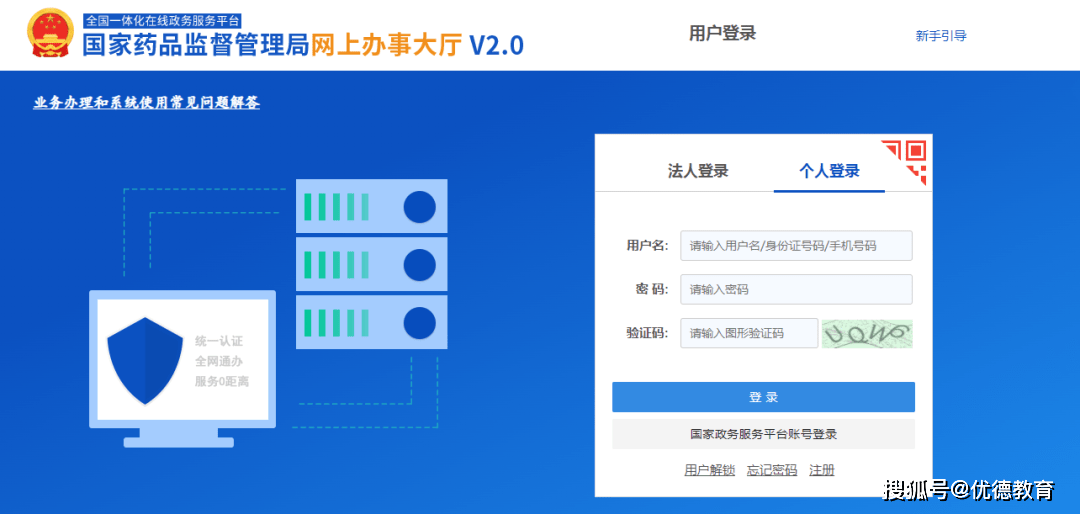Select the 个人登录 tab
1080x514 pixels.
[x=829, y=171]
